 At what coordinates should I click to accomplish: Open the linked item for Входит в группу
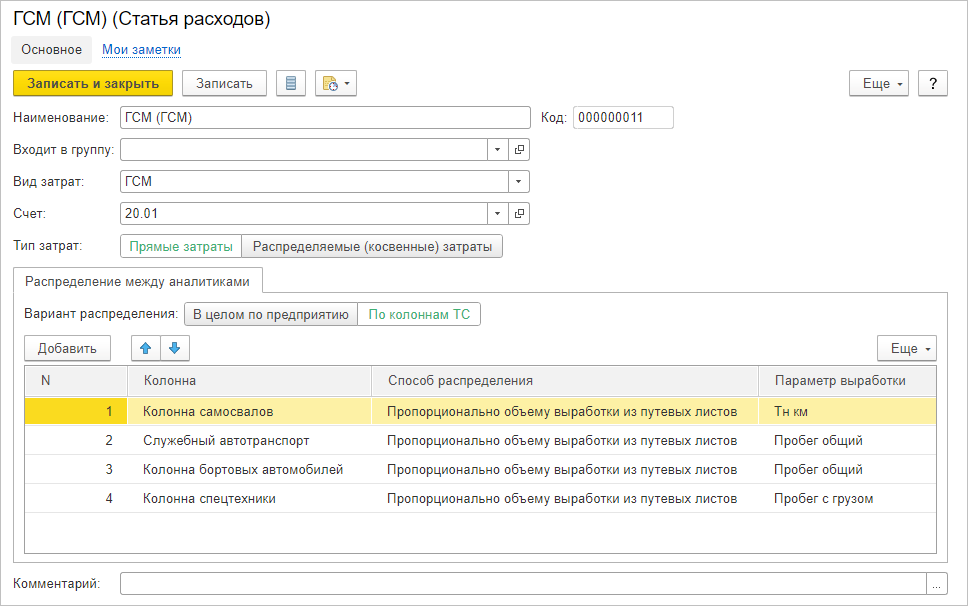tap(519, 150)
